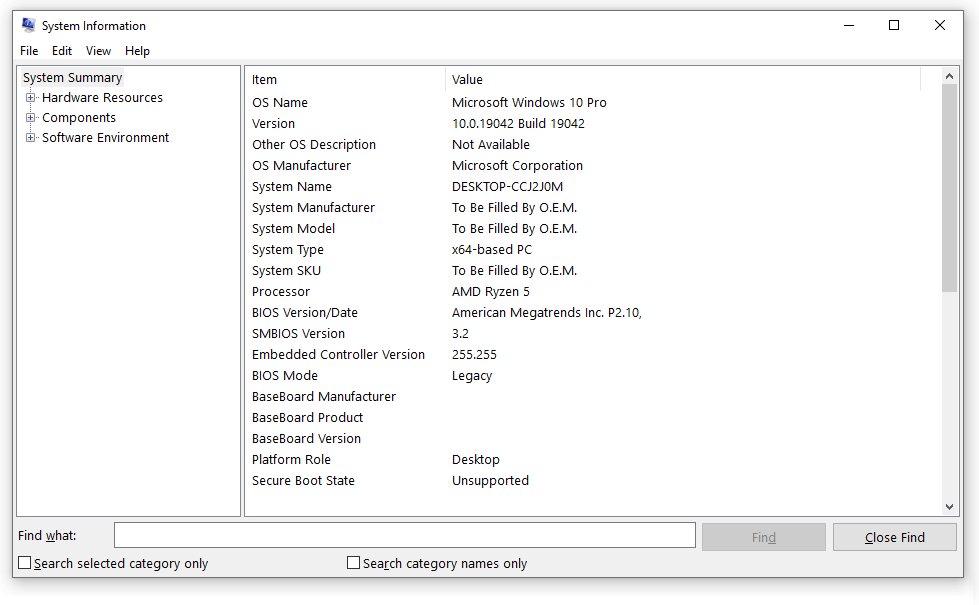Select the Embedded Controller Version row
This screenshot has height=605, width=979.
[338, 355]
